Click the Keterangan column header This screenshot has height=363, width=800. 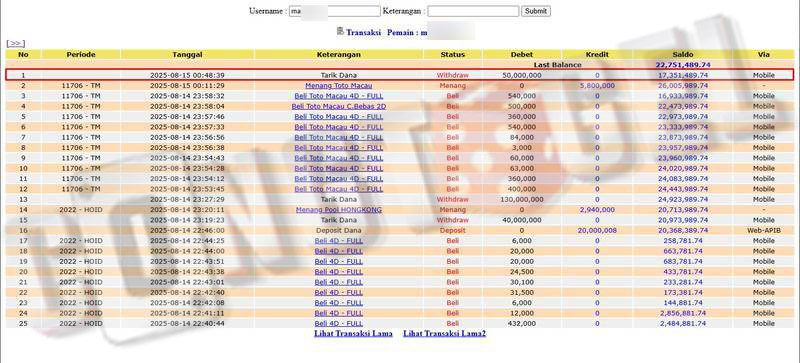point(339,55)
